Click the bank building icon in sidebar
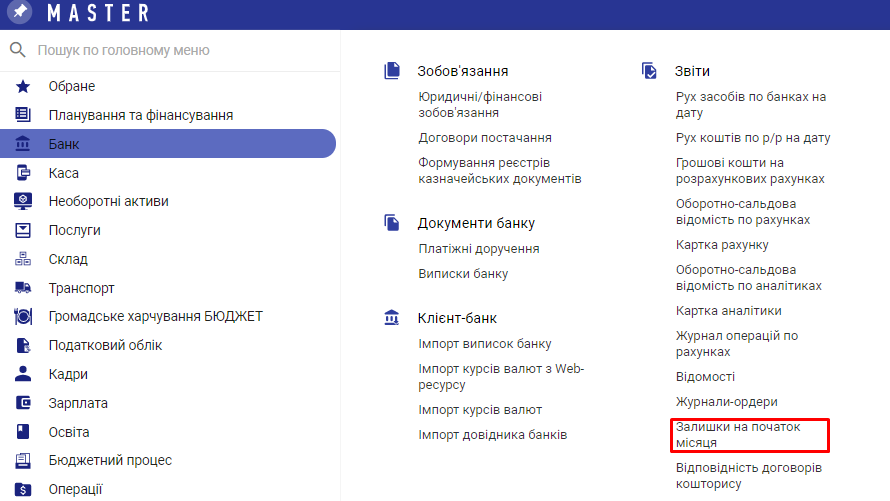The width and height of the screenshot is (890, 501). point(23,144)
